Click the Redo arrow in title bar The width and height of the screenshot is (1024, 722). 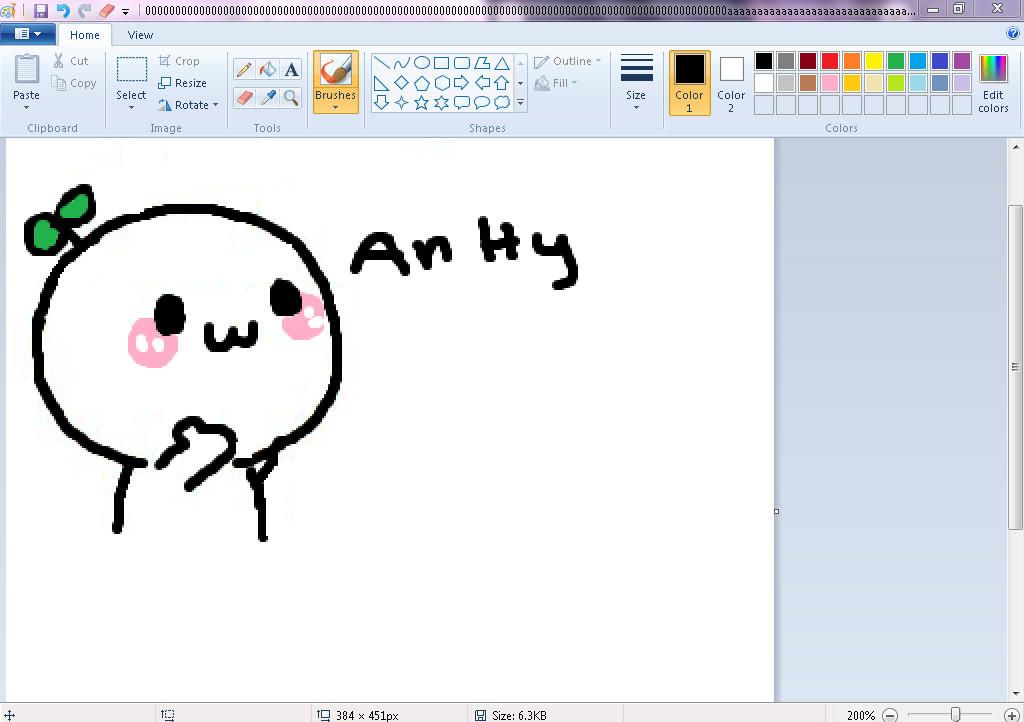pos(84,10)
